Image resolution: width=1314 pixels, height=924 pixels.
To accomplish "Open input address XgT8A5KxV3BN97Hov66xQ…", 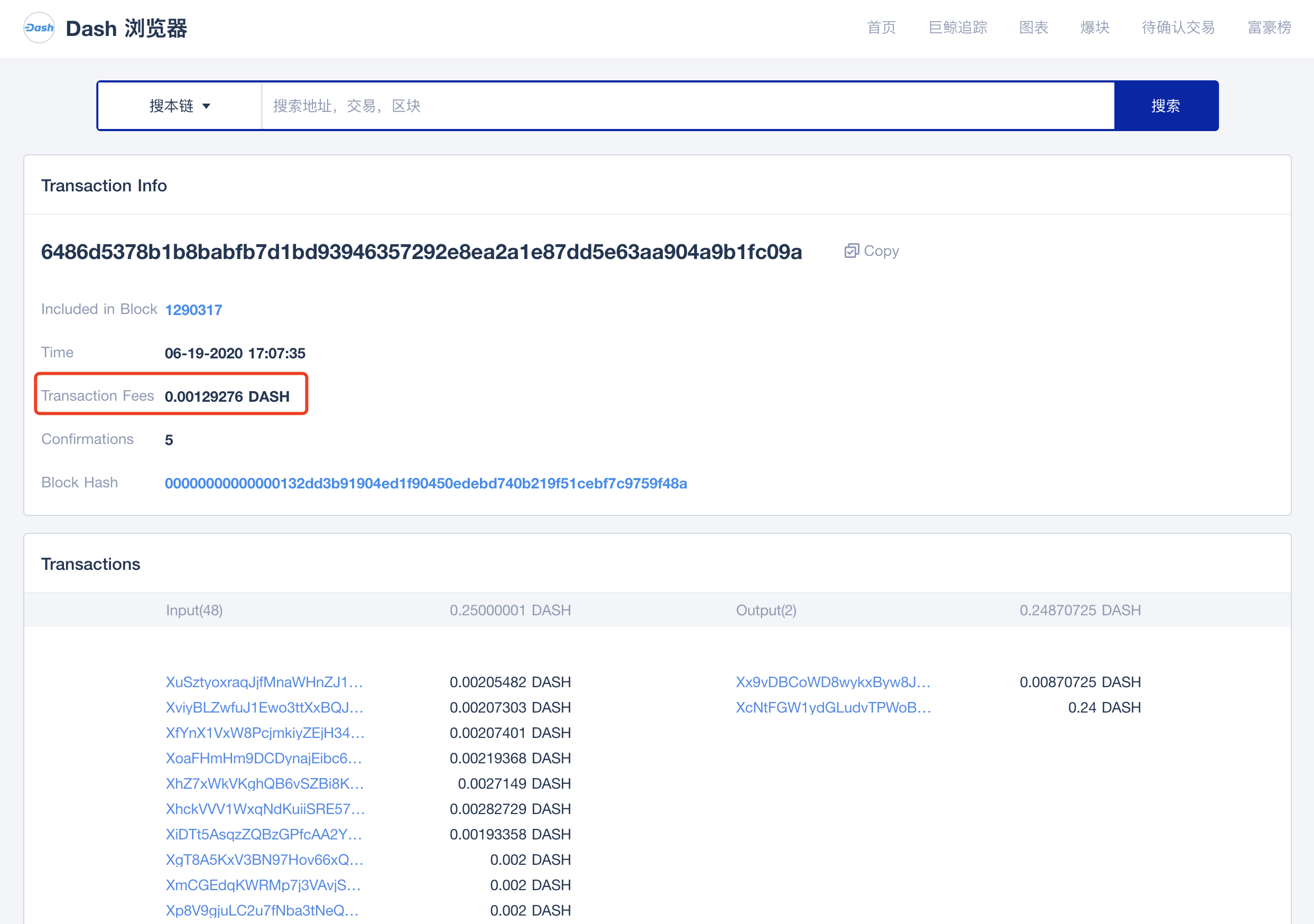I will pyautogui.click(x=264, y=860).
